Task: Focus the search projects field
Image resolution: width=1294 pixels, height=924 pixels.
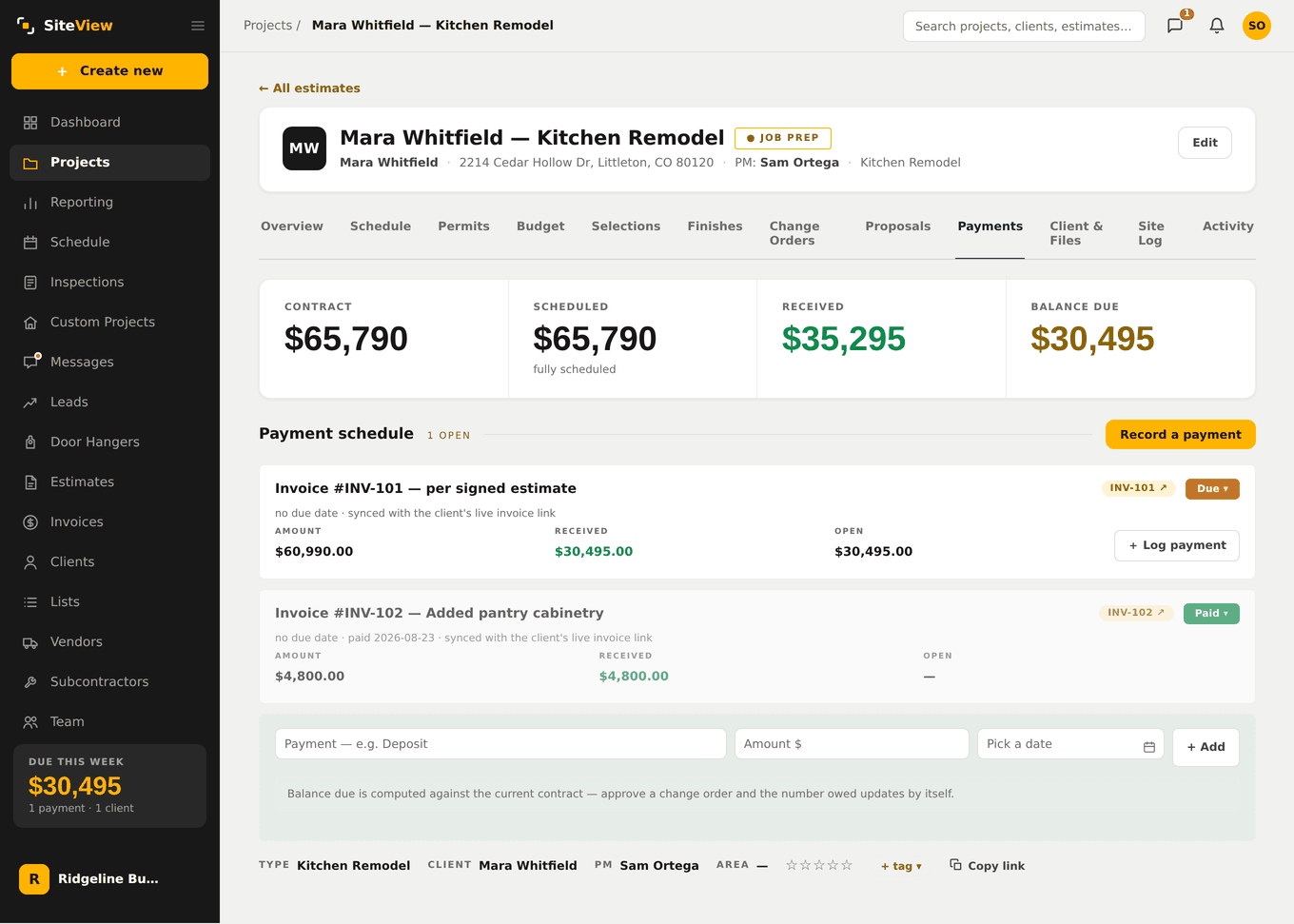Action: point(1024,27)
